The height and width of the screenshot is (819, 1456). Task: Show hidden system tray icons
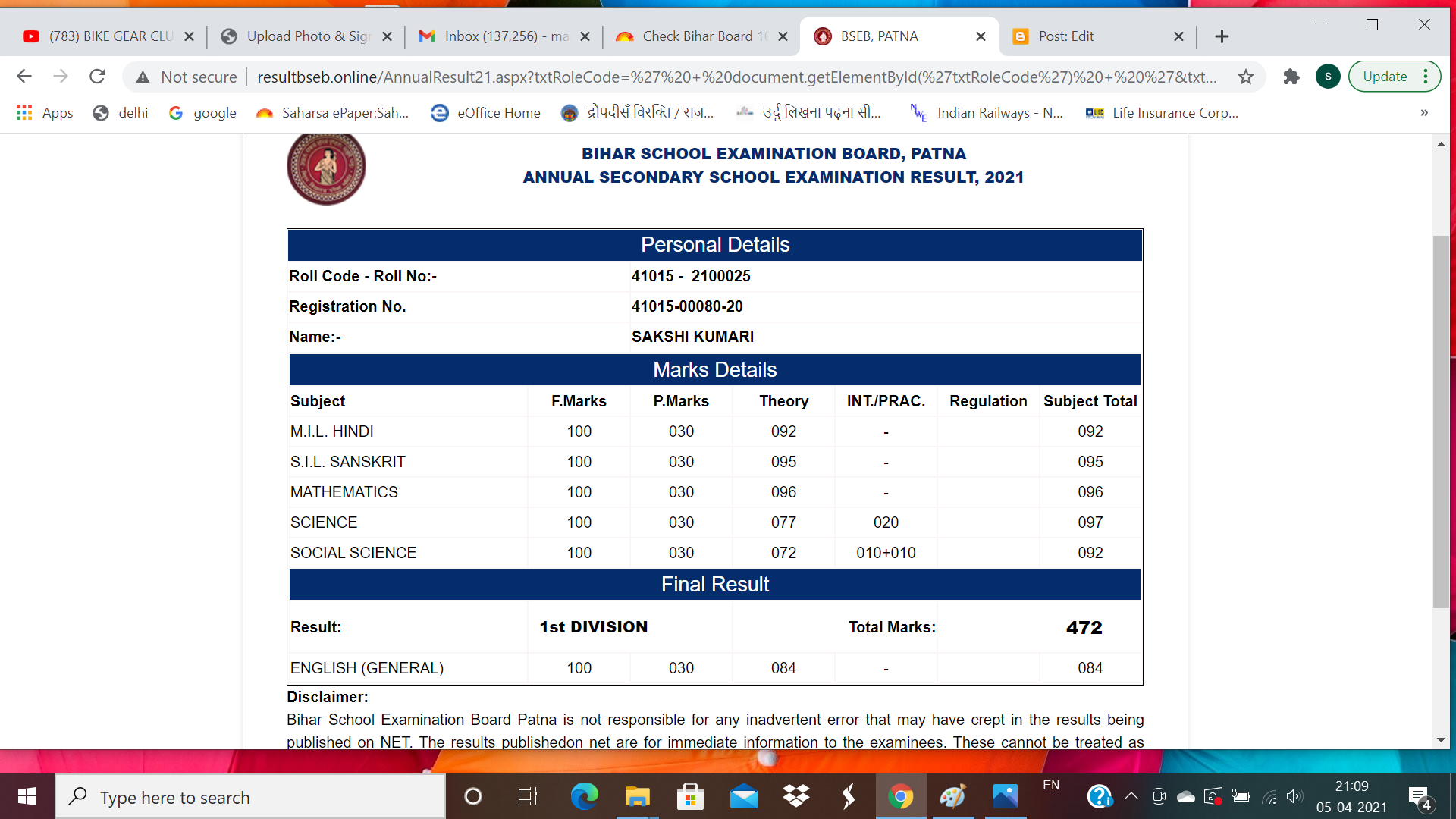pyautogui.click(x=1131, y=796)
